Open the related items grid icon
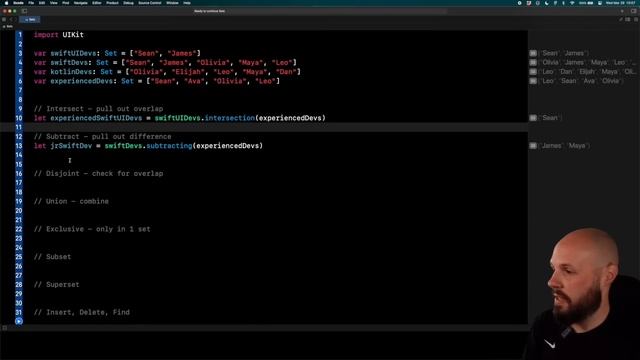The height and width of the screenshot is (360, 640). click(x=4, y=19)
